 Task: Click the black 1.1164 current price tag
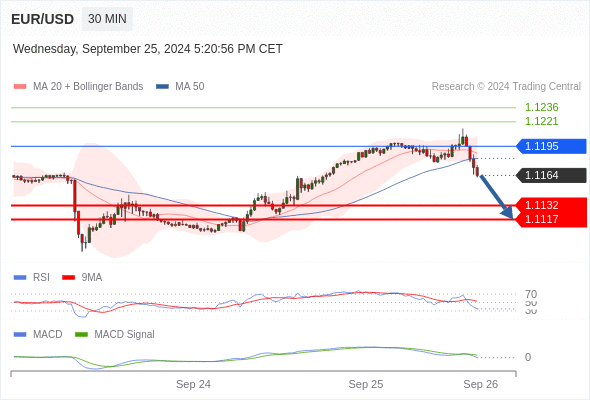[x=551, y=175]
